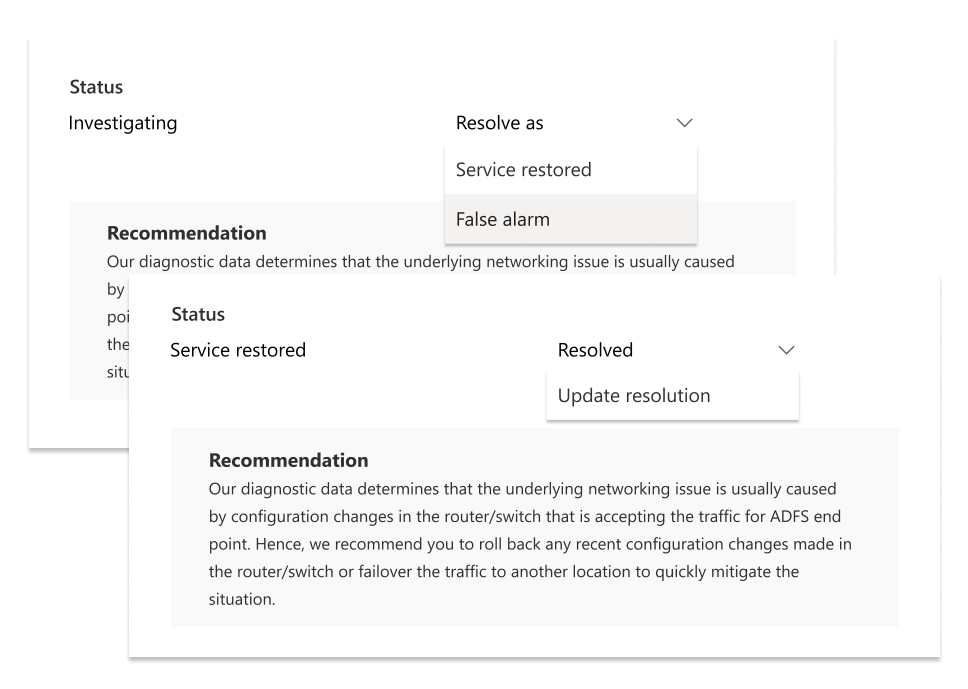This screenshot has width=968, height=689.
Task: Click the chevron arrow beside "Resolved"
Action: coord(786,350)
